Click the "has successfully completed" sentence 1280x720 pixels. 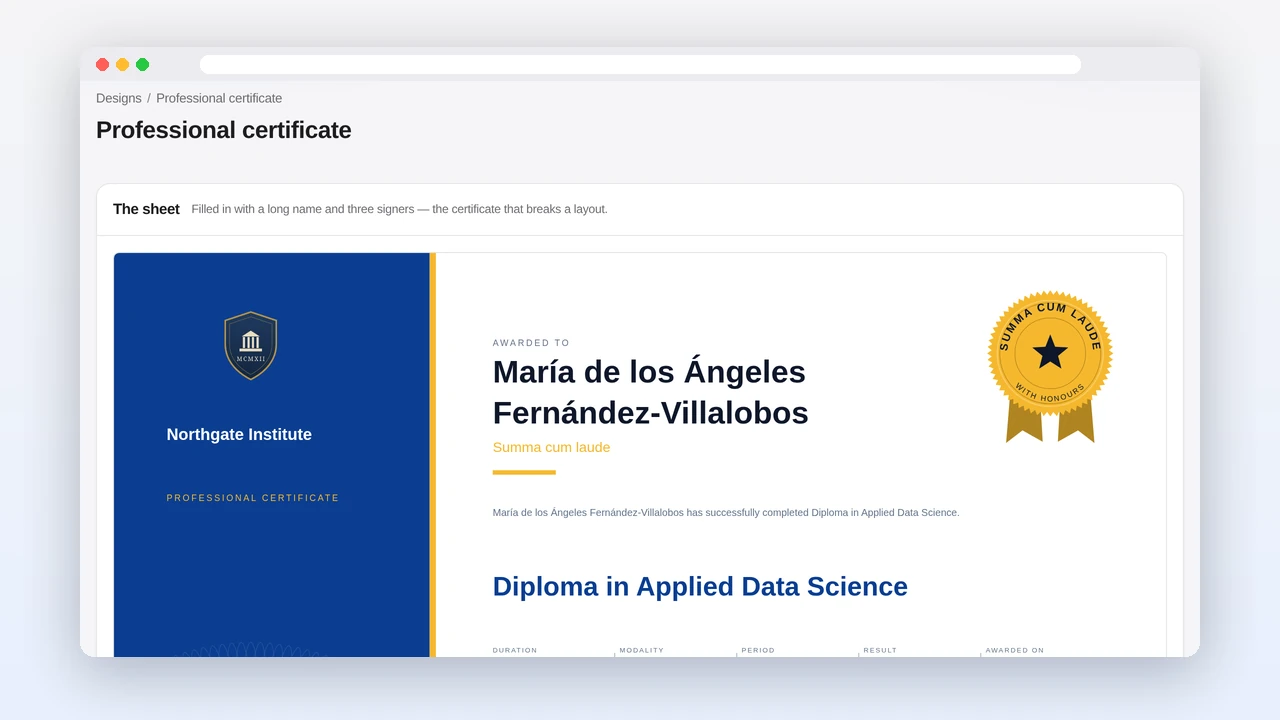726,512
